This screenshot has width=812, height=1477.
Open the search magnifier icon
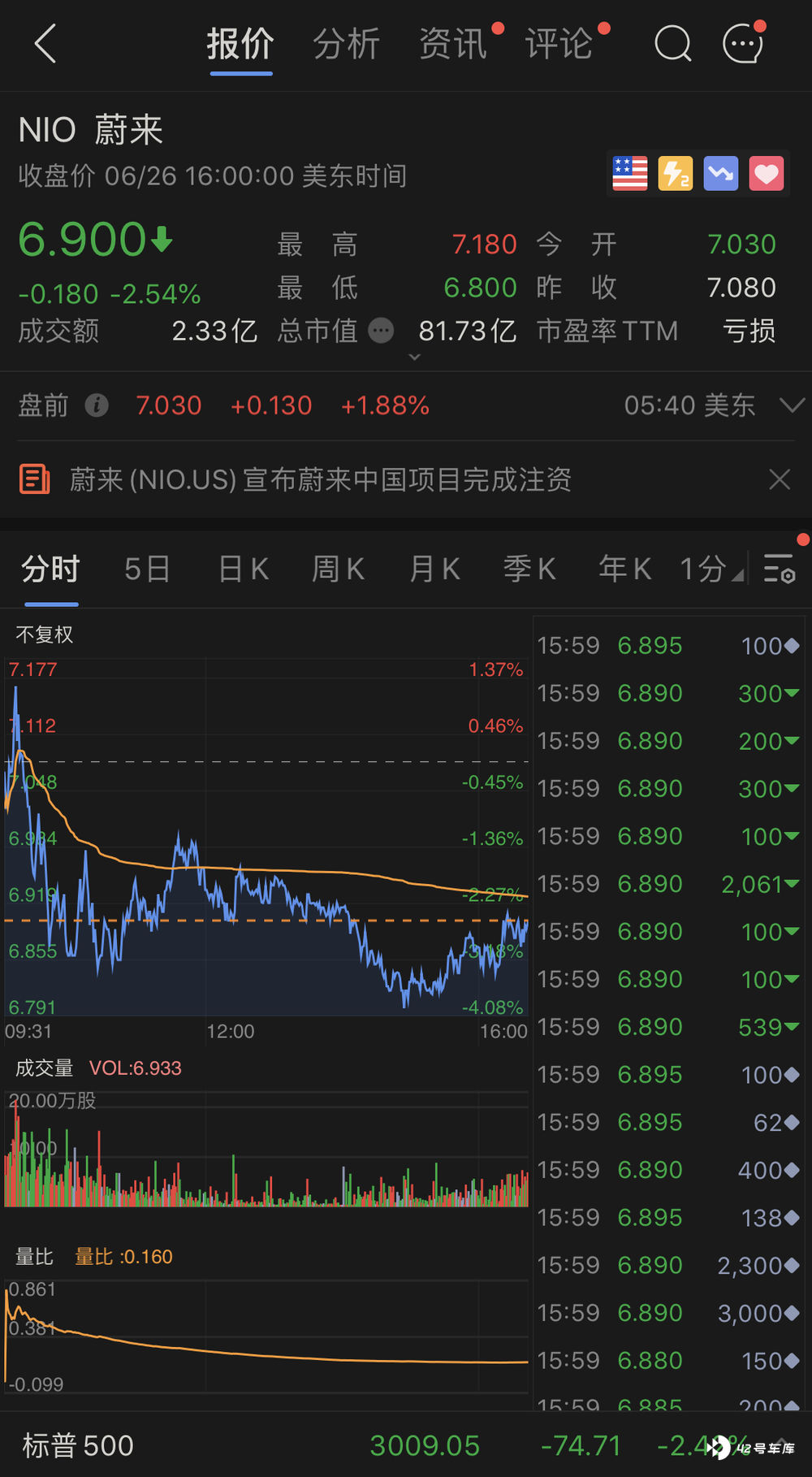pos(672,43)
